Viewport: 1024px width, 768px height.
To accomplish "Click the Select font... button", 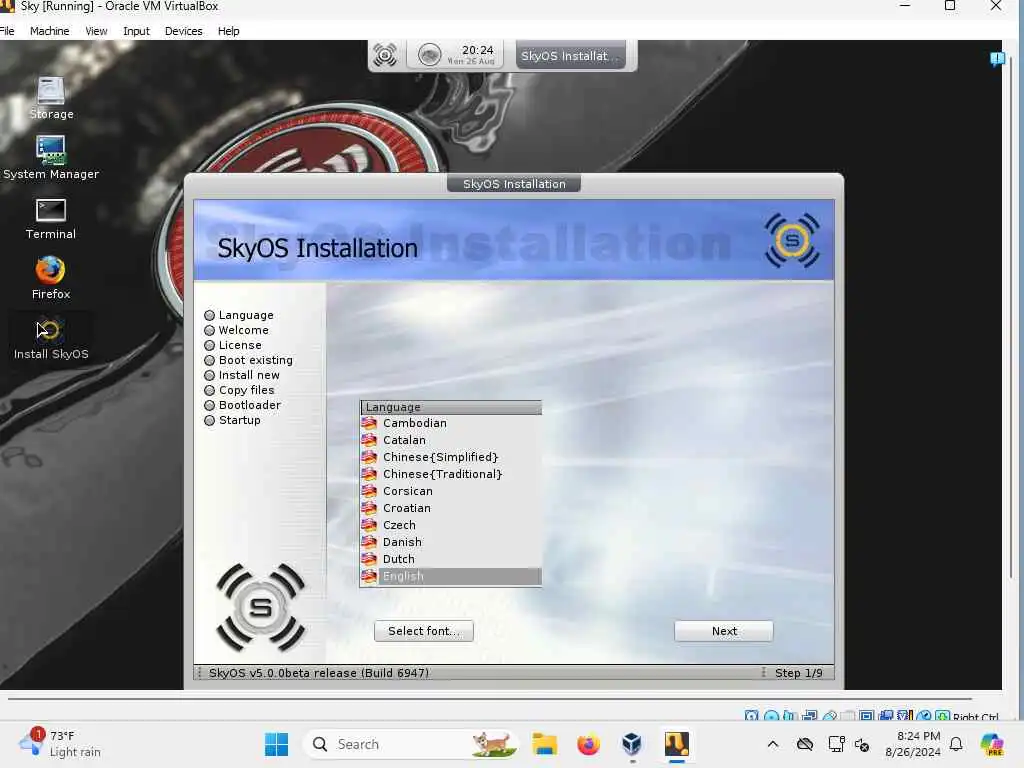I will (424, 631).
